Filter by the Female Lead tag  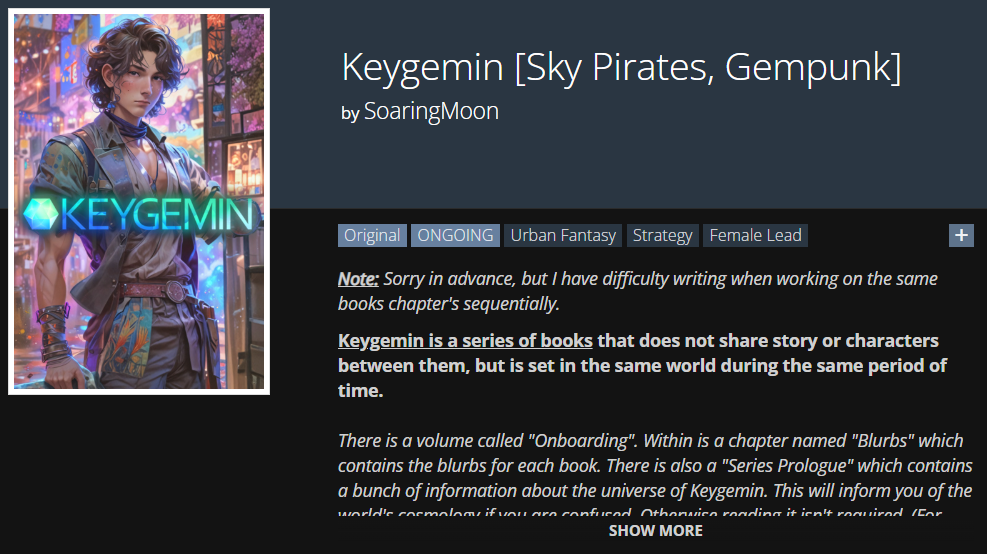click(755, 235)
